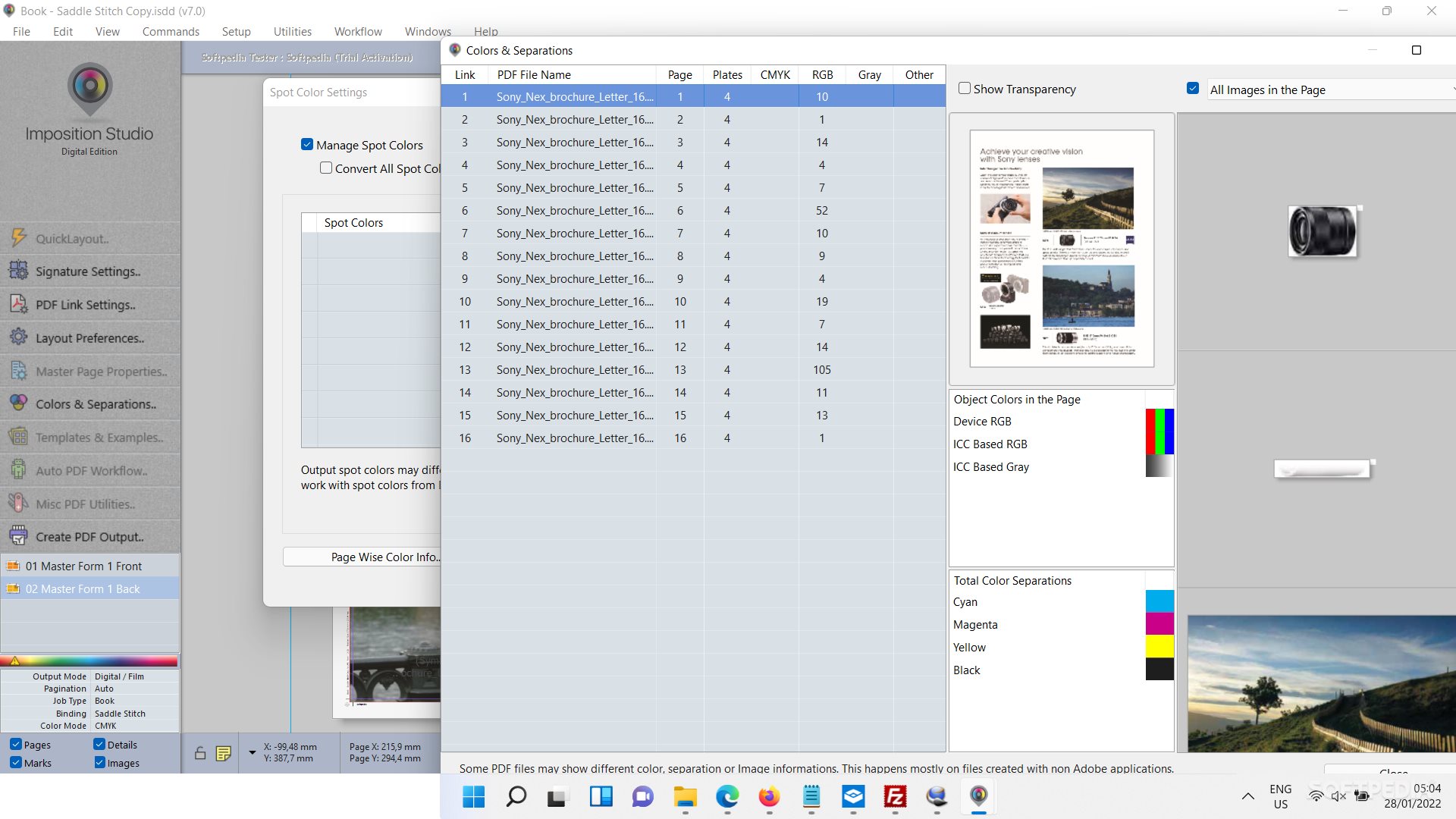Click the RGB column header

click(x=822, y=74)
